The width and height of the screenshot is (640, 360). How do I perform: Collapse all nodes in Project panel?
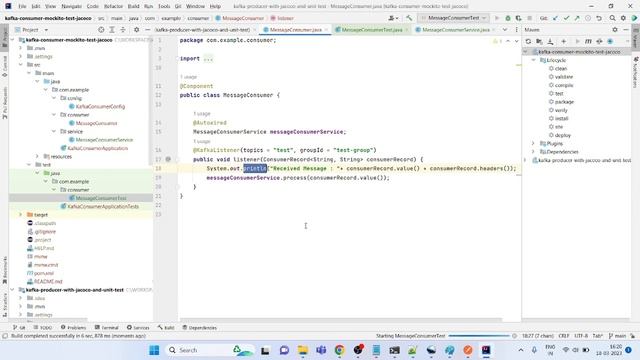click(123, 30)
